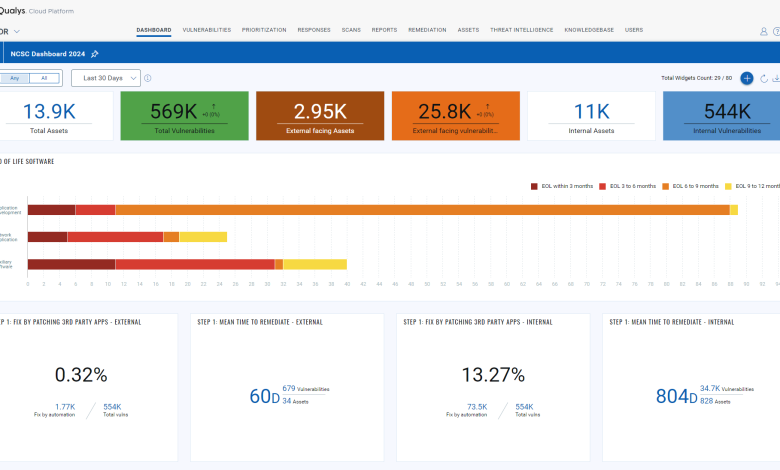780x470 pixels.
Task: Refresh the dashboard widgets
Action: click(x=764, y=79)
